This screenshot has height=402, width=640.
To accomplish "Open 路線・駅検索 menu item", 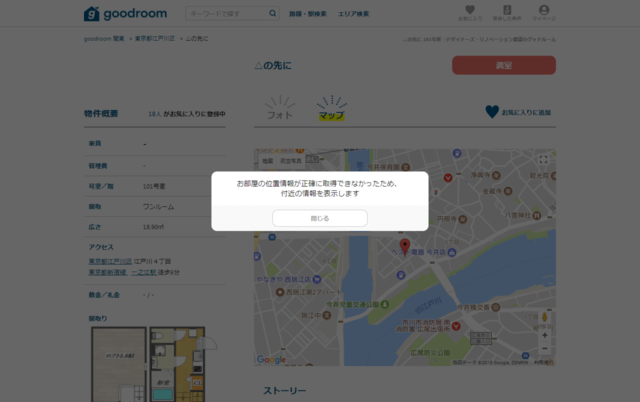I will pos(308,14).
